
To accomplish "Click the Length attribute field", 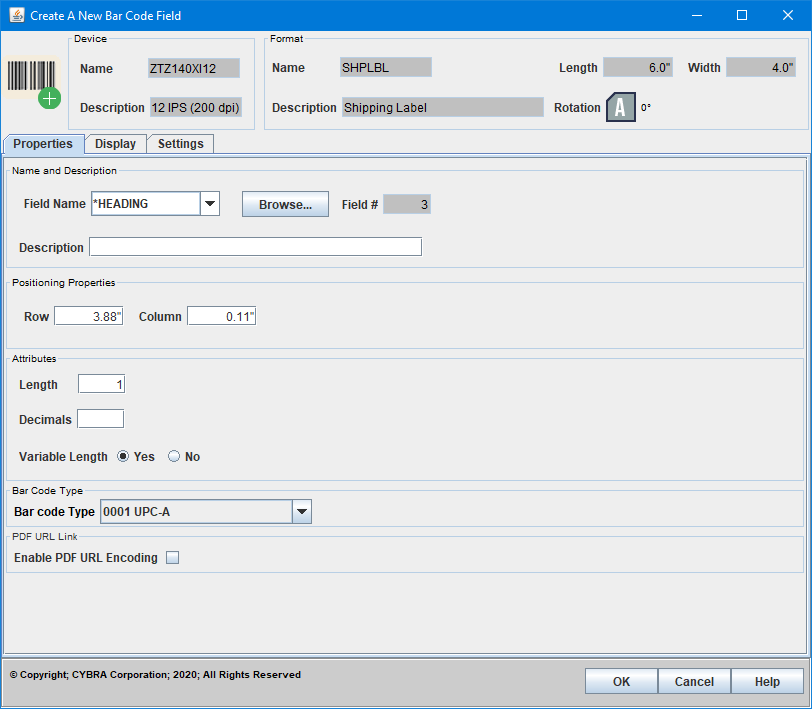I will click(102, 384).
